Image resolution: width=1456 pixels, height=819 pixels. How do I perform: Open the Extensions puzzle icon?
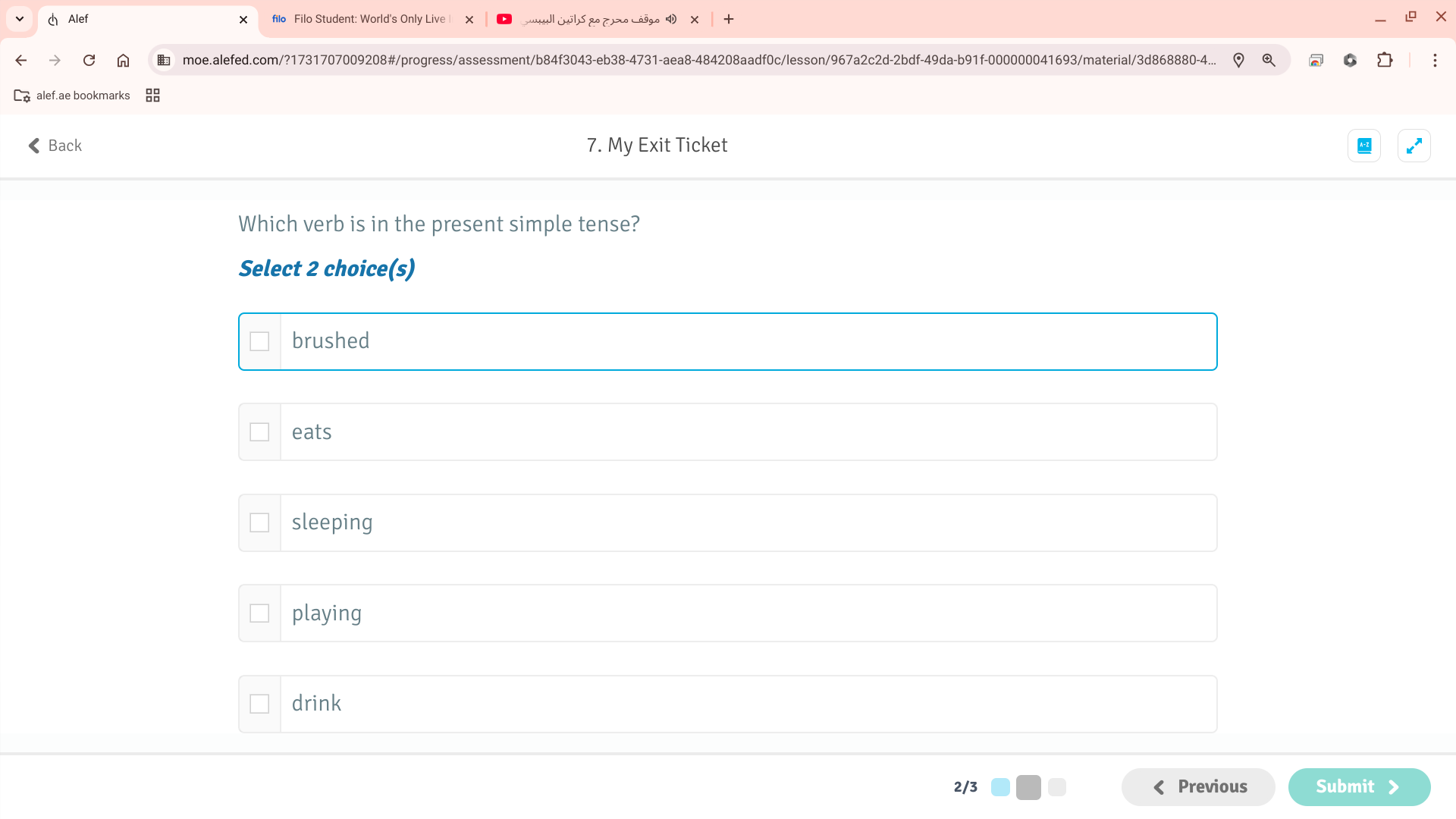(1385, 60)
